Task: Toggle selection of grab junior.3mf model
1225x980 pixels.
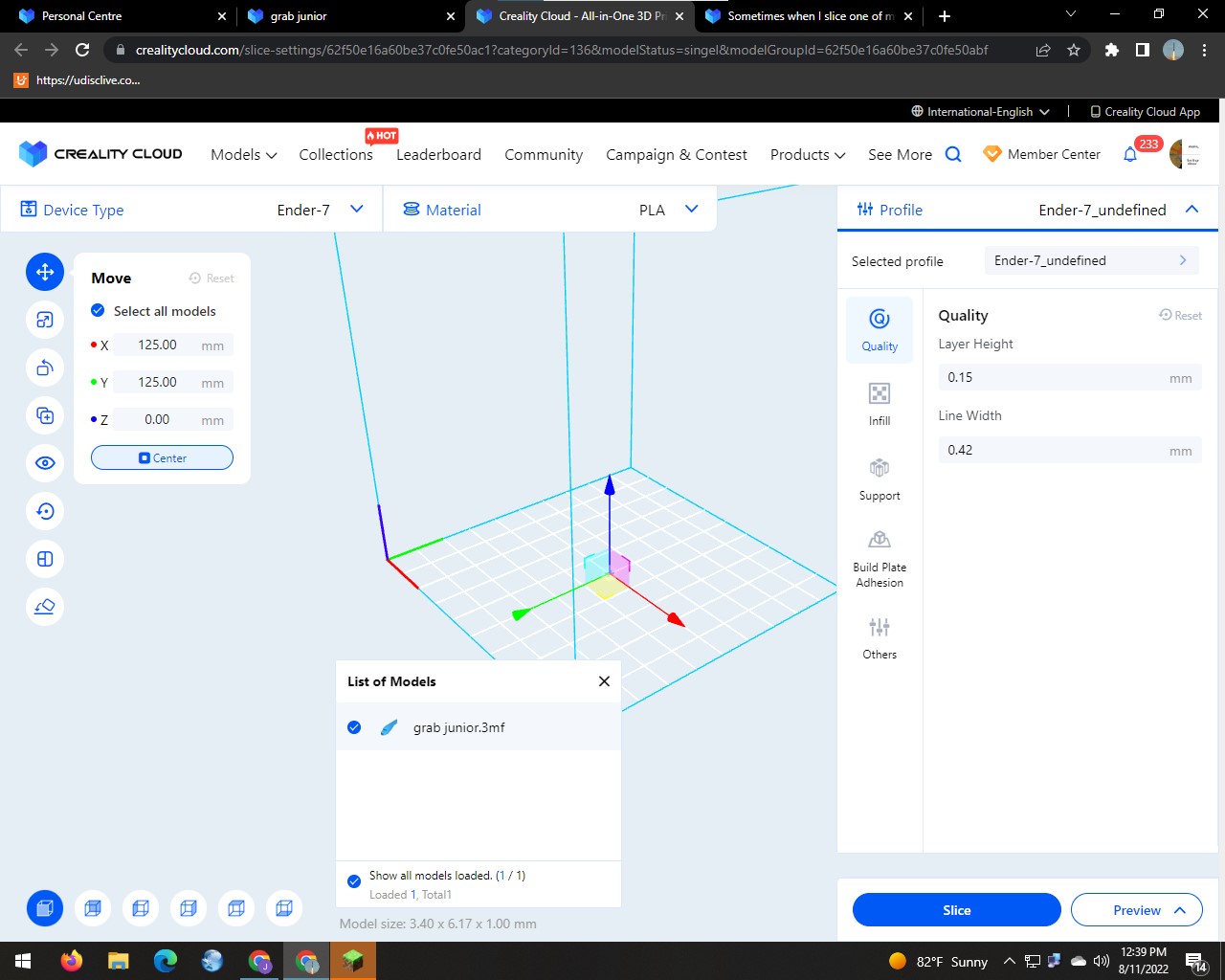Action: [354, 727]
